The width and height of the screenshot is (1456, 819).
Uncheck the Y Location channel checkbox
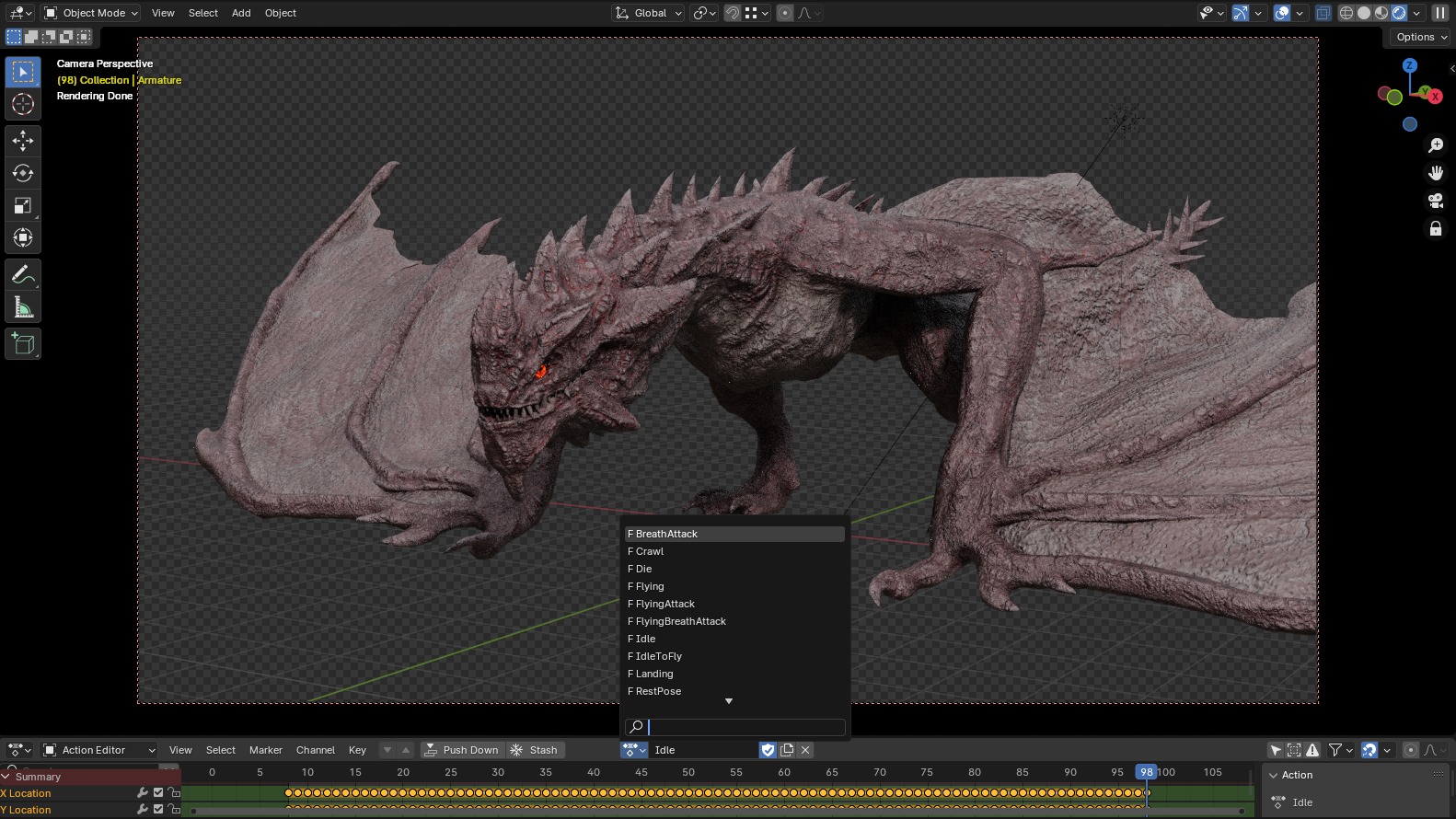(x=158, y=810)
